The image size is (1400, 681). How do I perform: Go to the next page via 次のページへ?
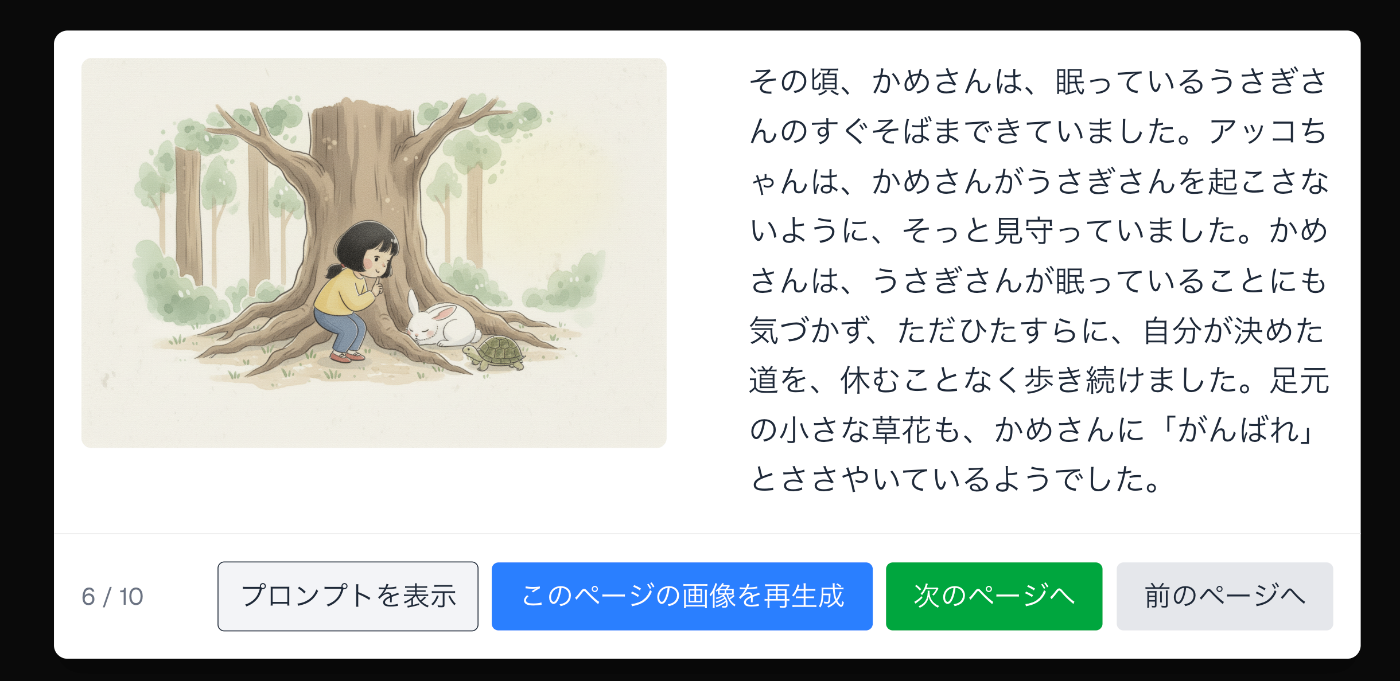(x=994, y=596)
